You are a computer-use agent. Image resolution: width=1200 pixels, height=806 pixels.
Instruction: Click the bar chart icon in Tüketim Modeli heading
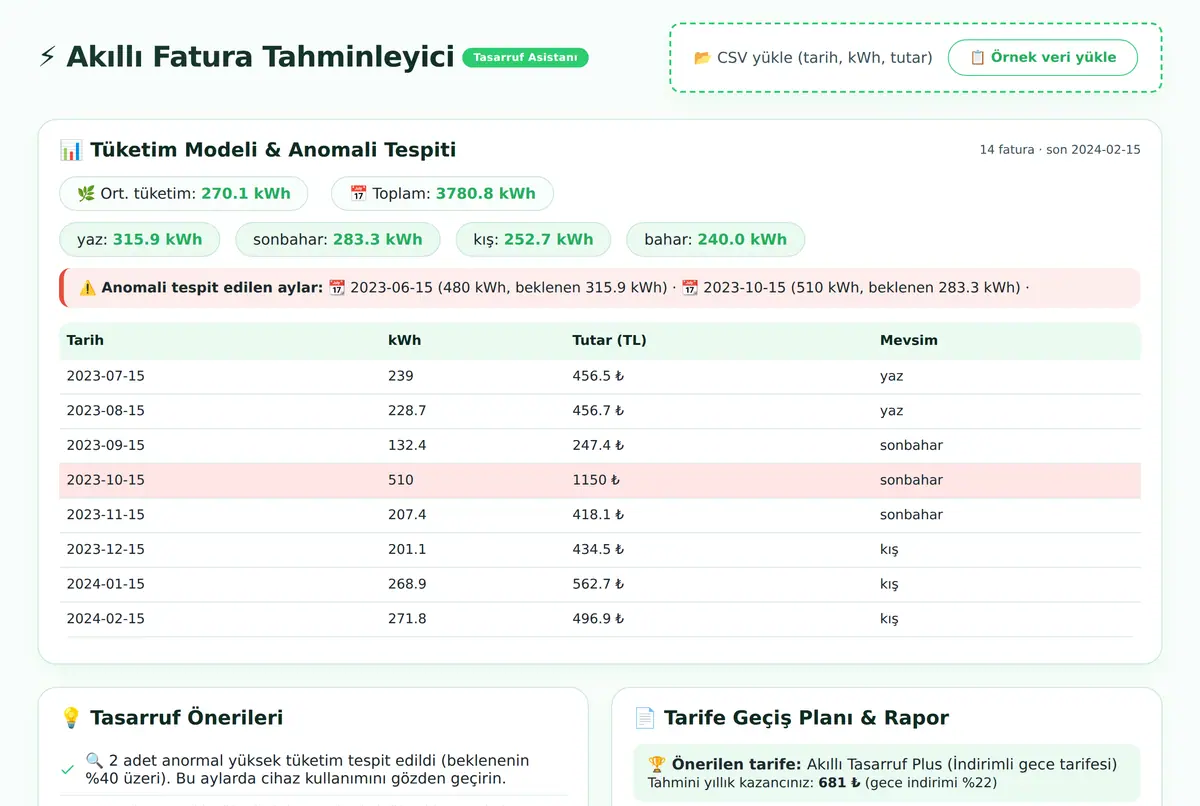coord(71,150)
